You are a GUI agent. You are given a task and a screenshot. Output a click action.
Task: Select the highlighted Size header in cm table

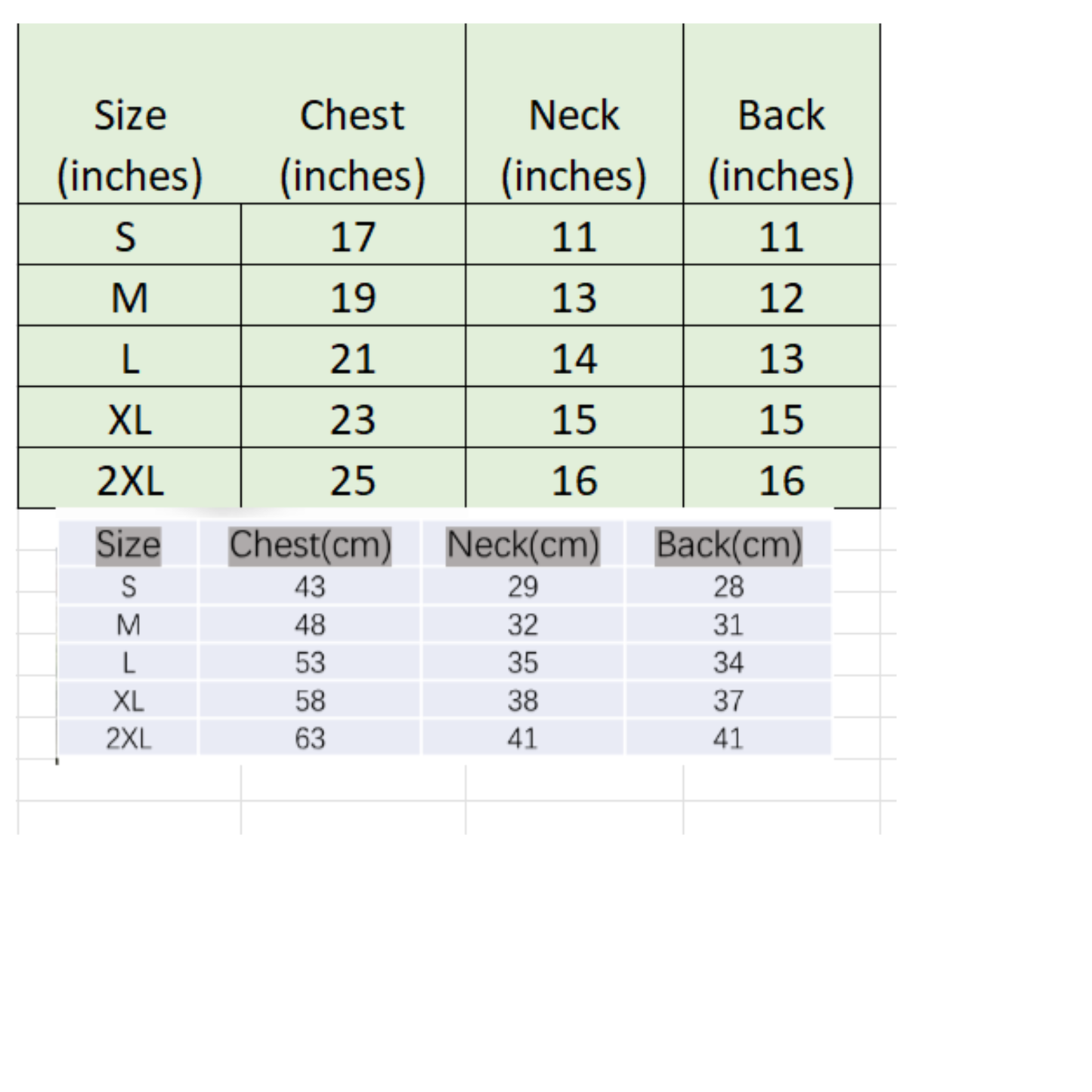click(x=128, y=545)
